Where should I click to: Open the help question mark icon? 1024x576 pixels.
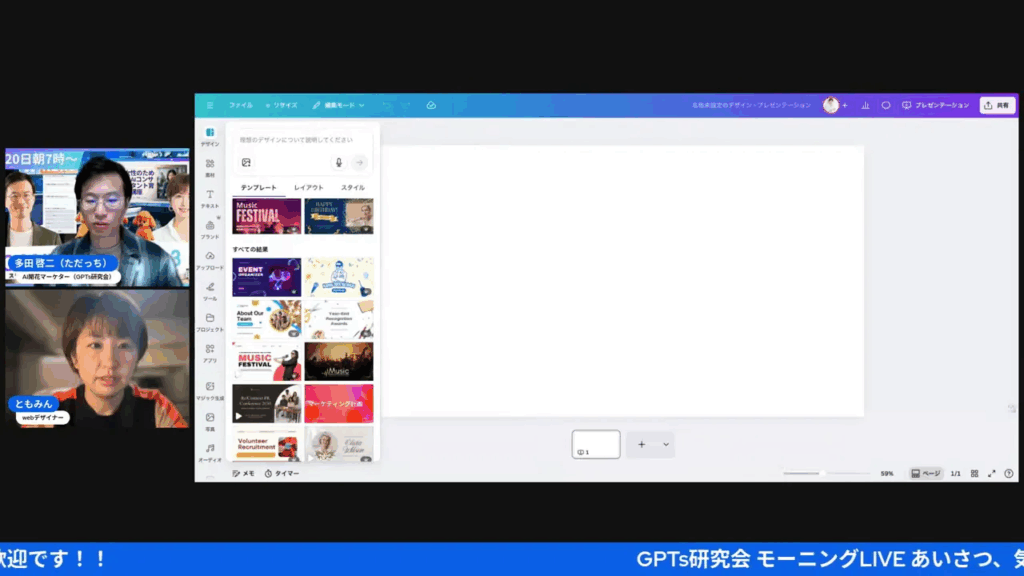[x=1008, y=473]
